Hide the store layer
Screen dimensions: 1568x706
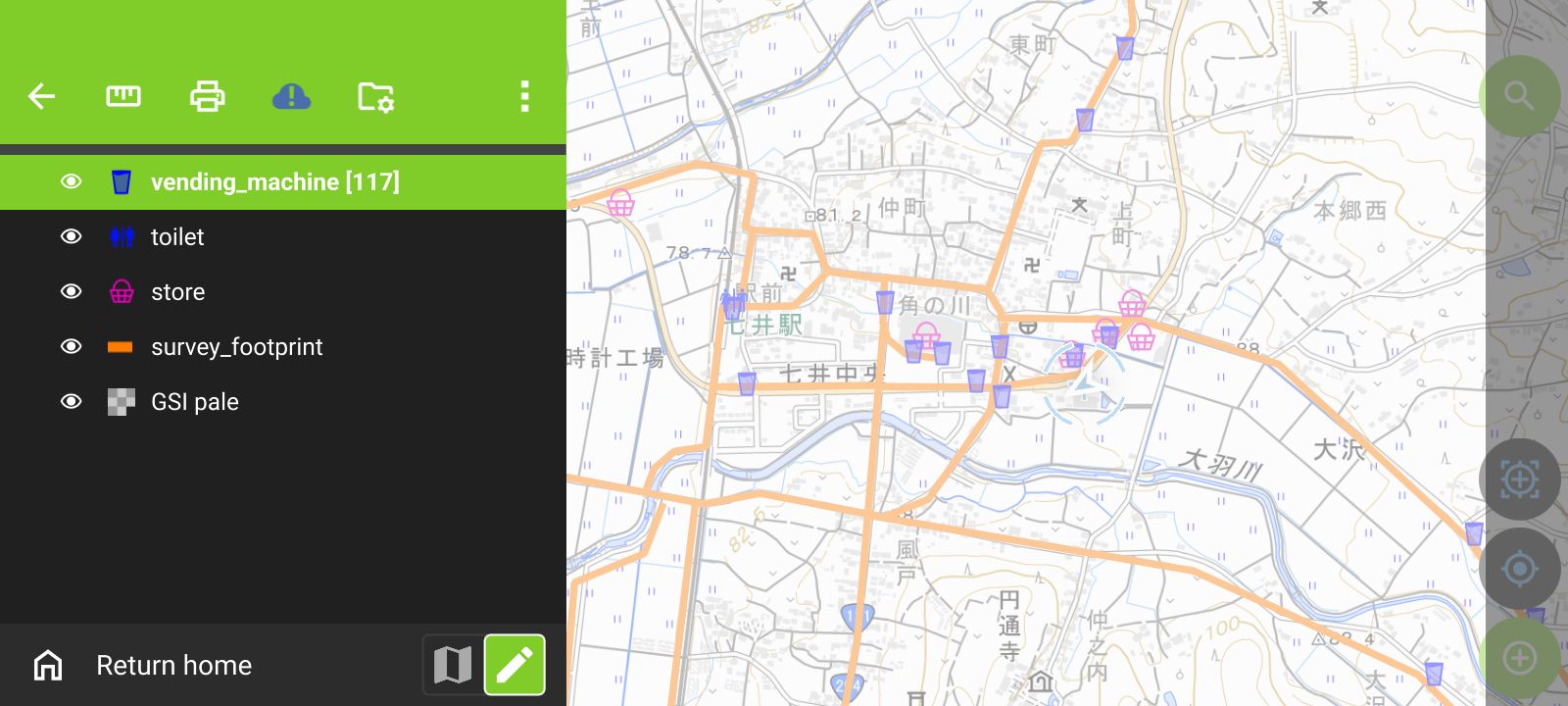[71, 291]
